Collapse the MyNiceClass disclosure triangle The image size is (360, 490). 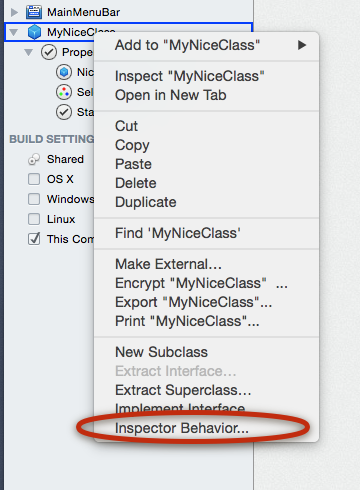[x=14, y=32]
